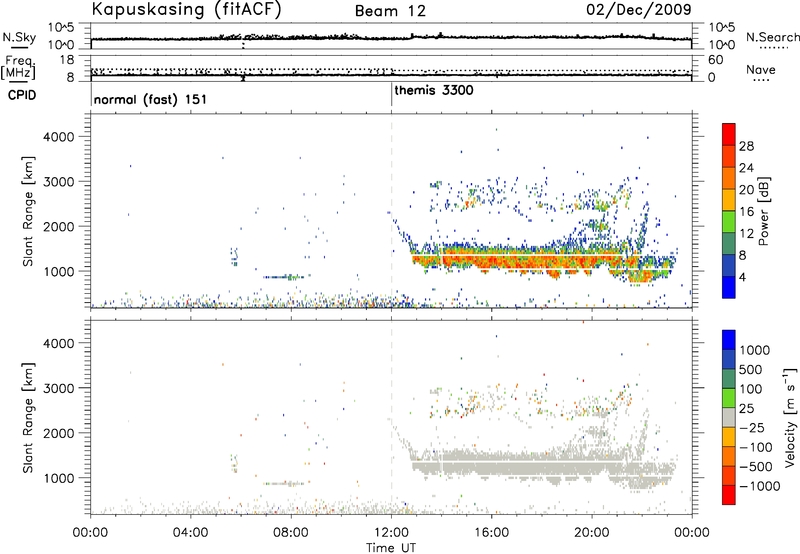Click the 'Power [dB]' colorbar label
The width and height of the screenshot is (800, 554).
764,211
